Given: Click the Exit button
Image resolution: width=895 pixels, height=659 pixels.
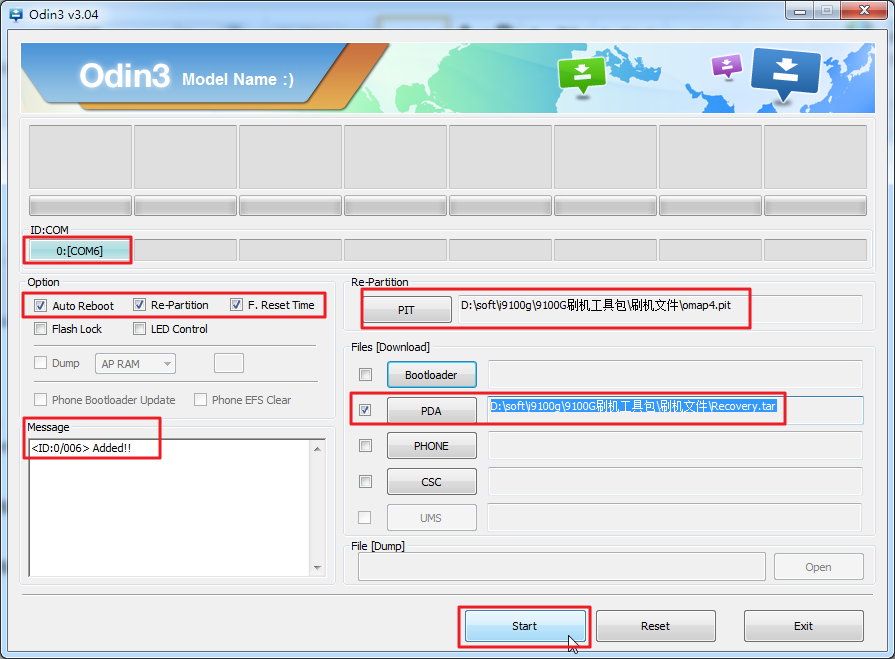Looking at the screenshot, I should [803, 626].
